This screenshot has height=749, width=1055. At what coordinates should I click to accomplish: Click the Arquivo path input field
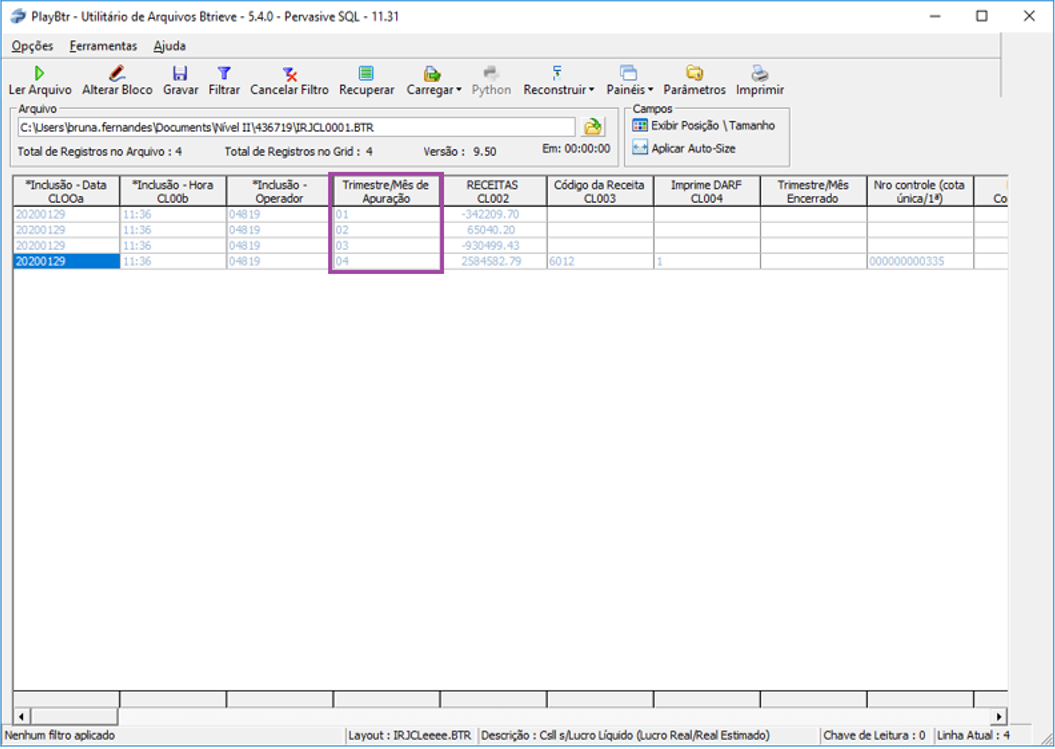(296, 128)
